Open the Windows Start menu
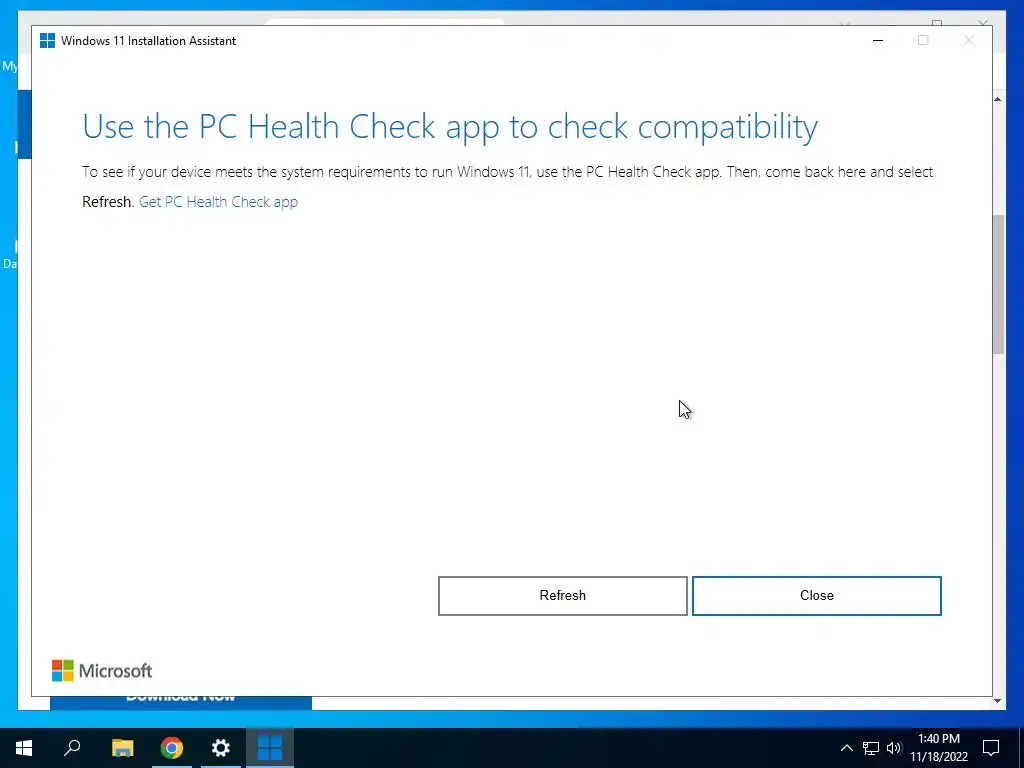The width and height of the screenshot is (1024, 768). [24, 748]
